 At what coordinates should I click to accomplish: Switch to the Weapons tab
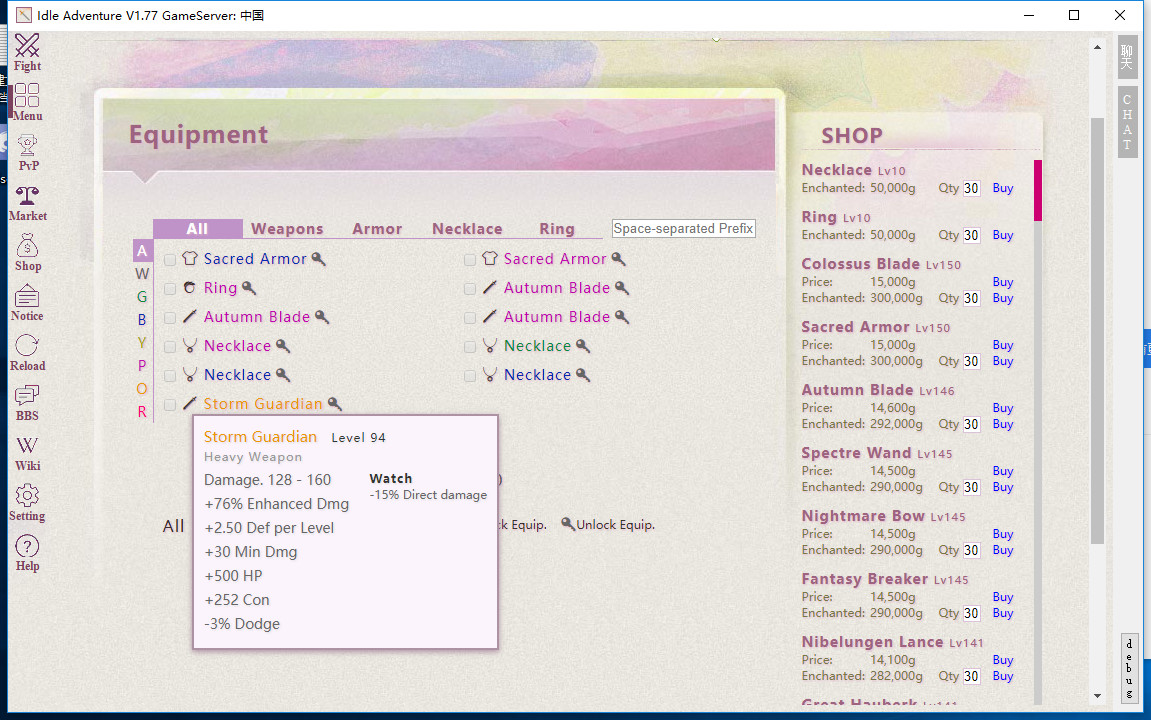pos(287,228)
